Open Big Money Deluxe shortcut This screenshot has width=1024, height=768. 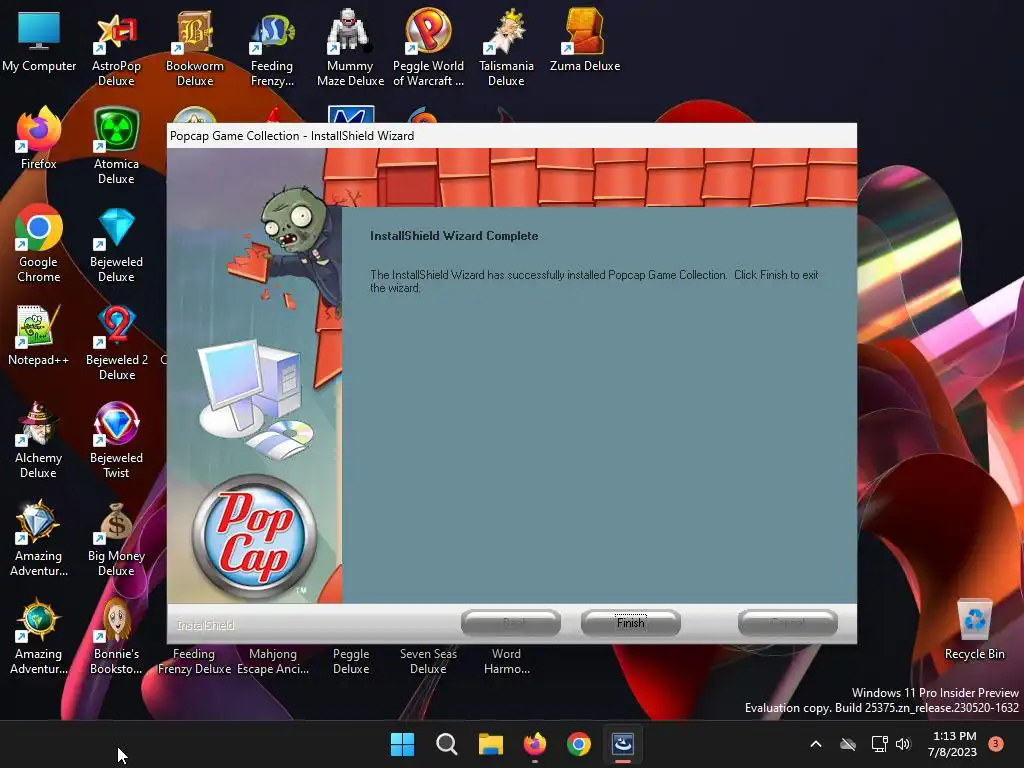point(116,539)
